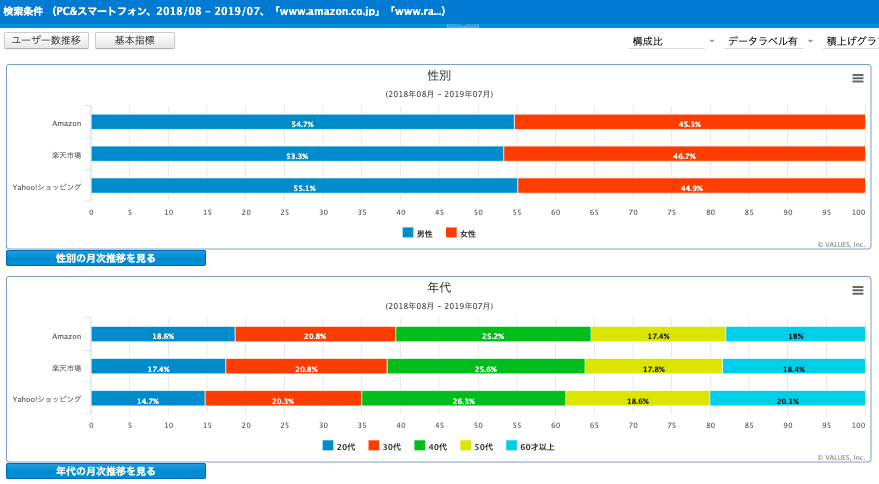Click Amazon 50代 17.4% segment
The image size is (879, 484).
point(658,334)
